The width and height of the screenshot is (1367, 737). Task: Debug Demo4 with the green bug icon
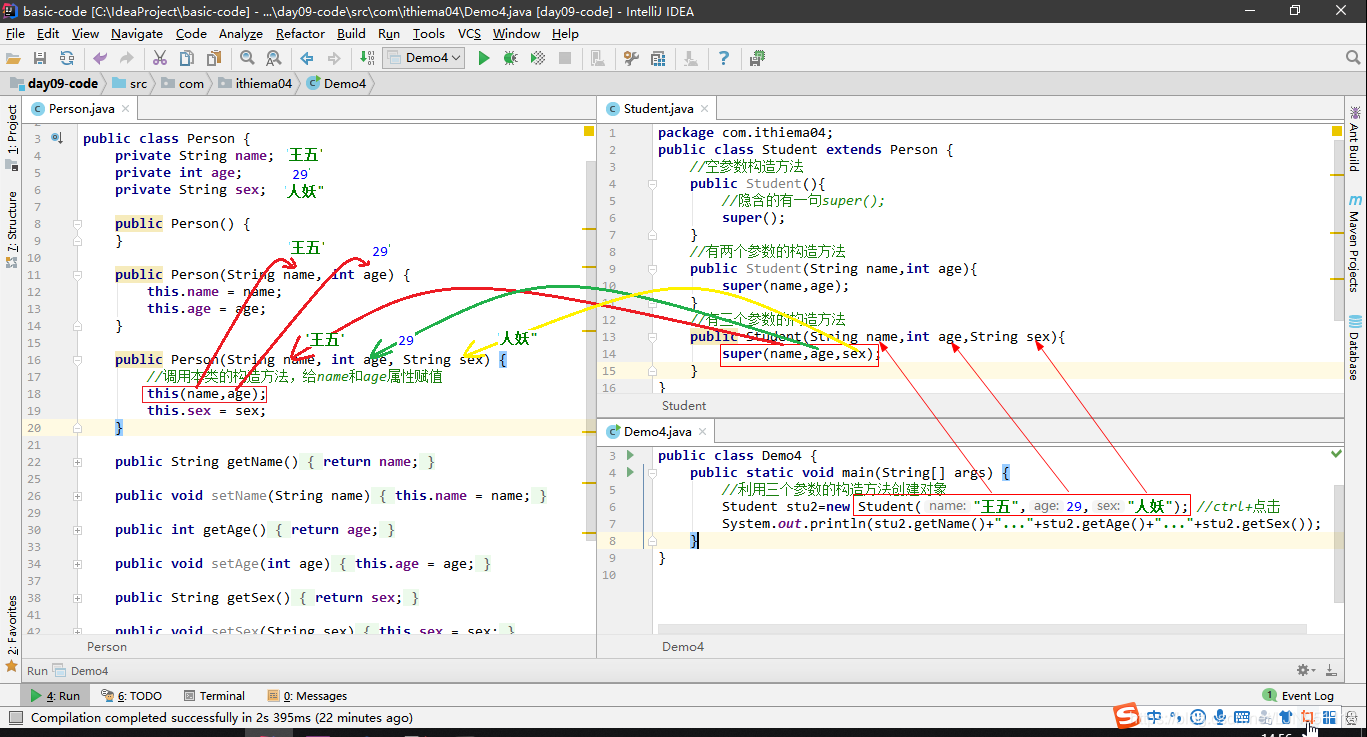tap(511, 58)
